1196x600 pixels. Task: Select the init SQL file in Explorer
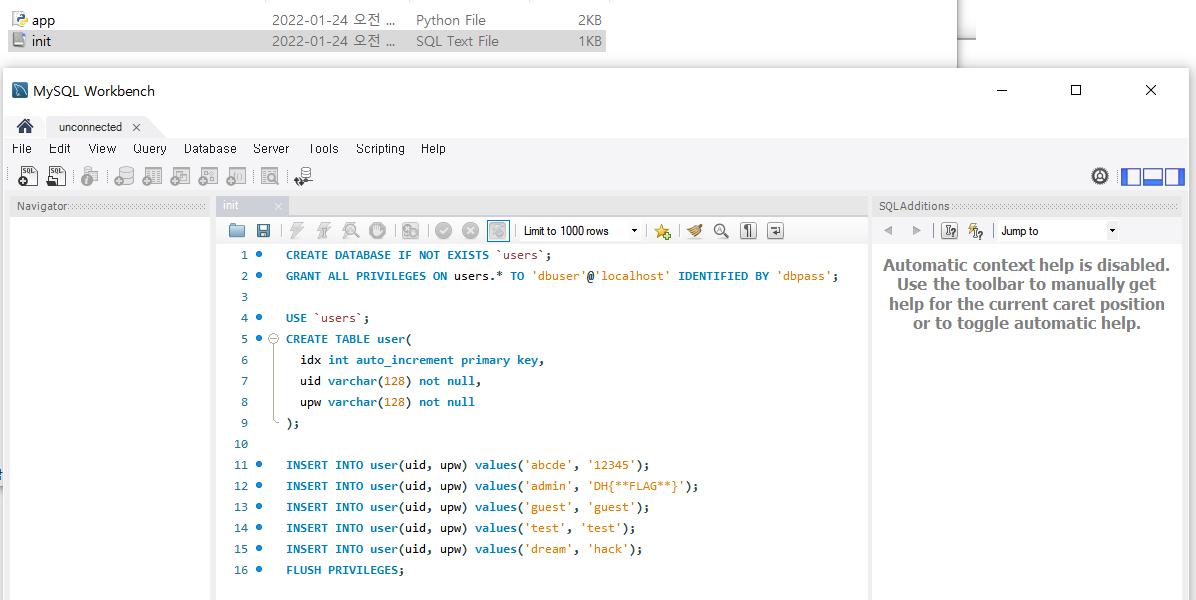click(307, 41)
